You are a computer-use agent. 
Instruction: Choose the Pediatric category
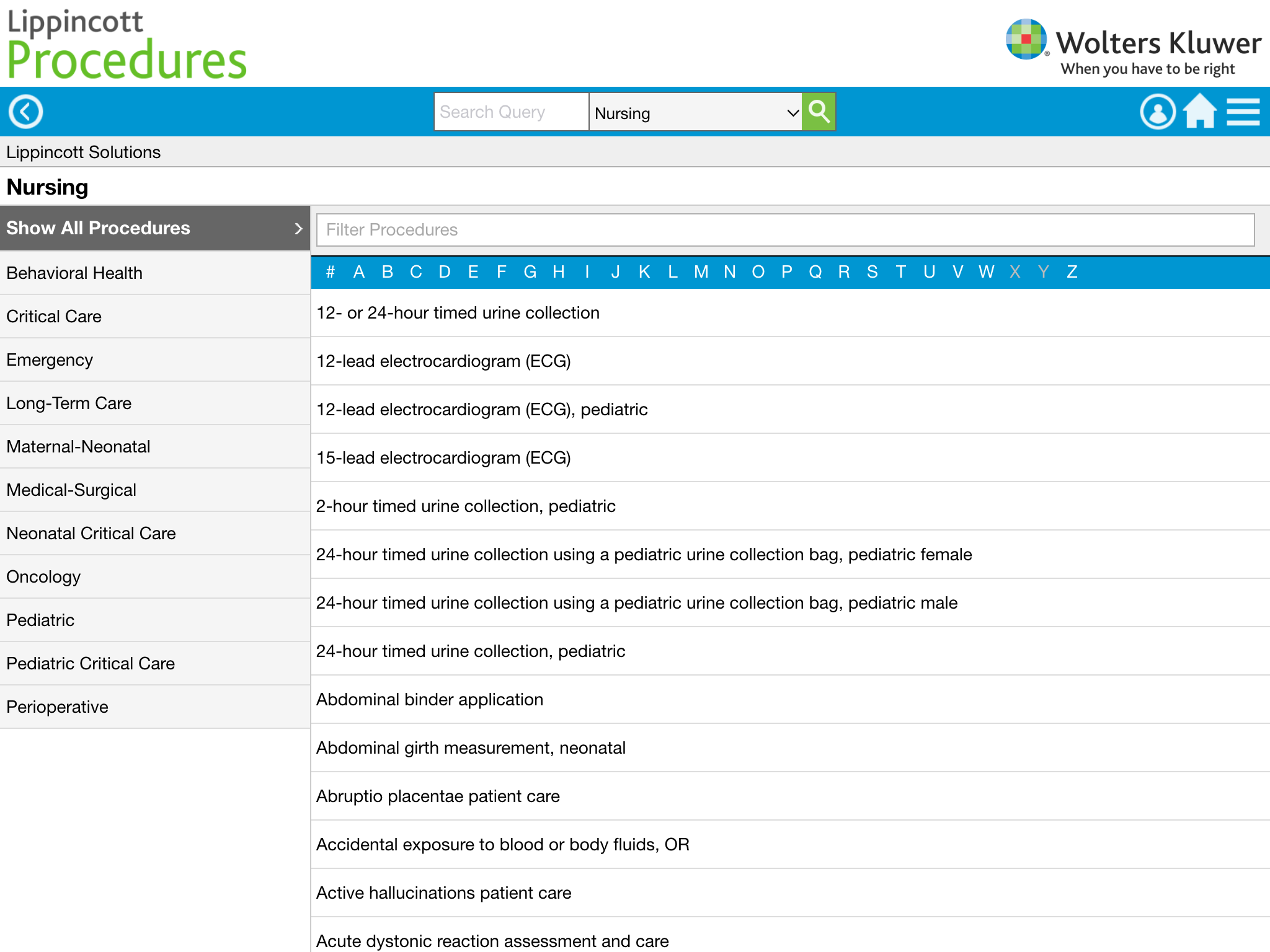coord(155,620)
